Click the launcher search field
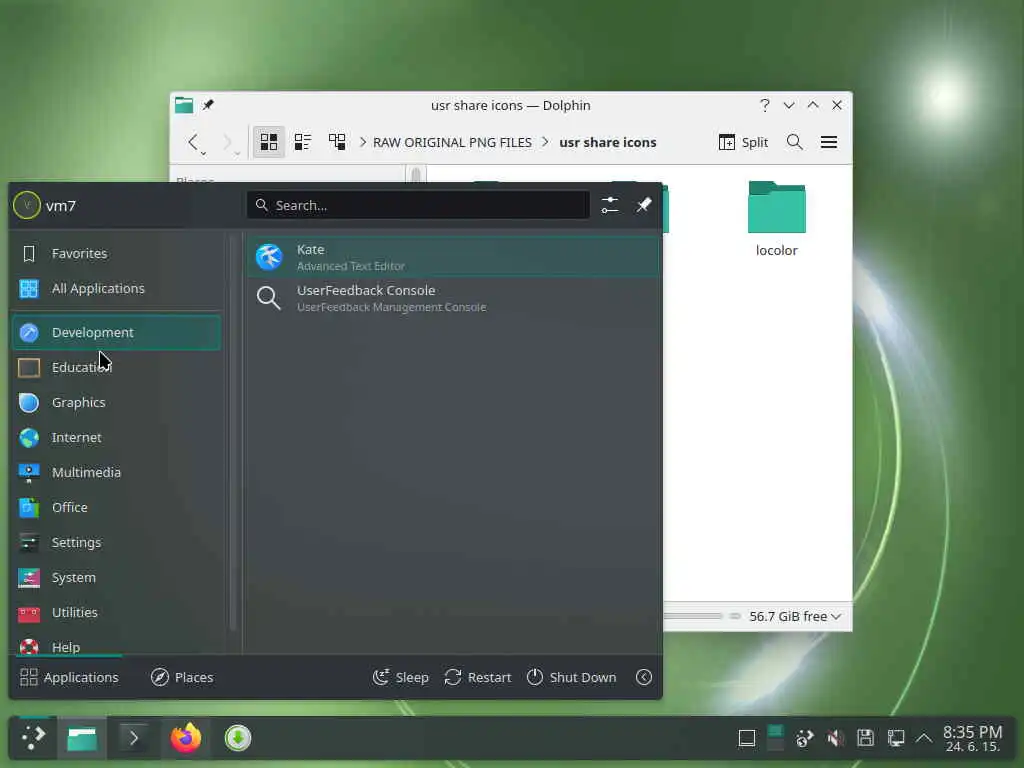This screenshot has width=1024, height=768. [418, 205]
